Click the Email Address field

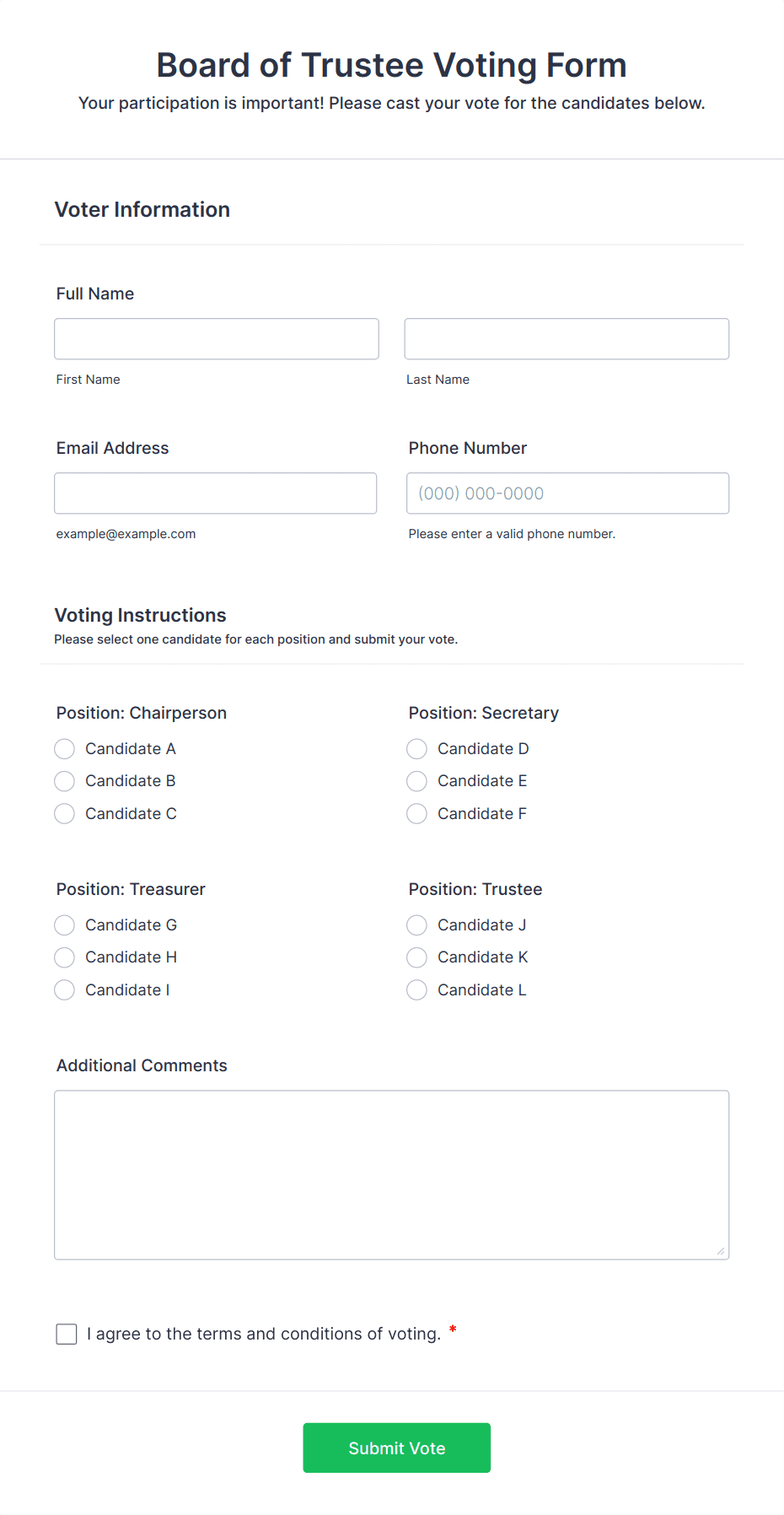coord(215,493)
